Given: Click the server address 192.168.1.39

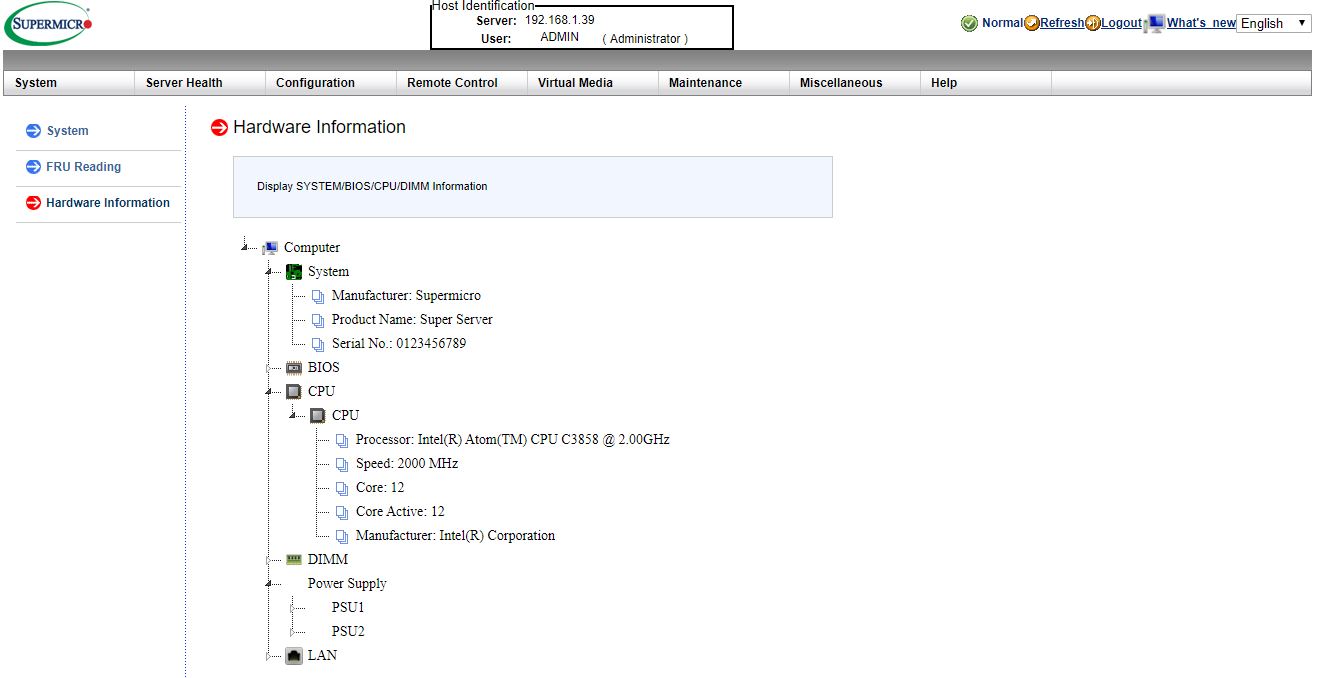Looking at the screenshot, I should (559, 20).
